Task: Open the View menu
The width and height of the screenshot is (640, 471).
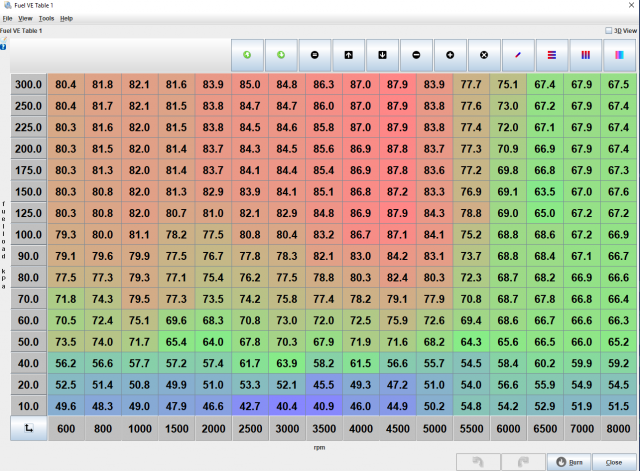Action: click(x=25, y=18)
